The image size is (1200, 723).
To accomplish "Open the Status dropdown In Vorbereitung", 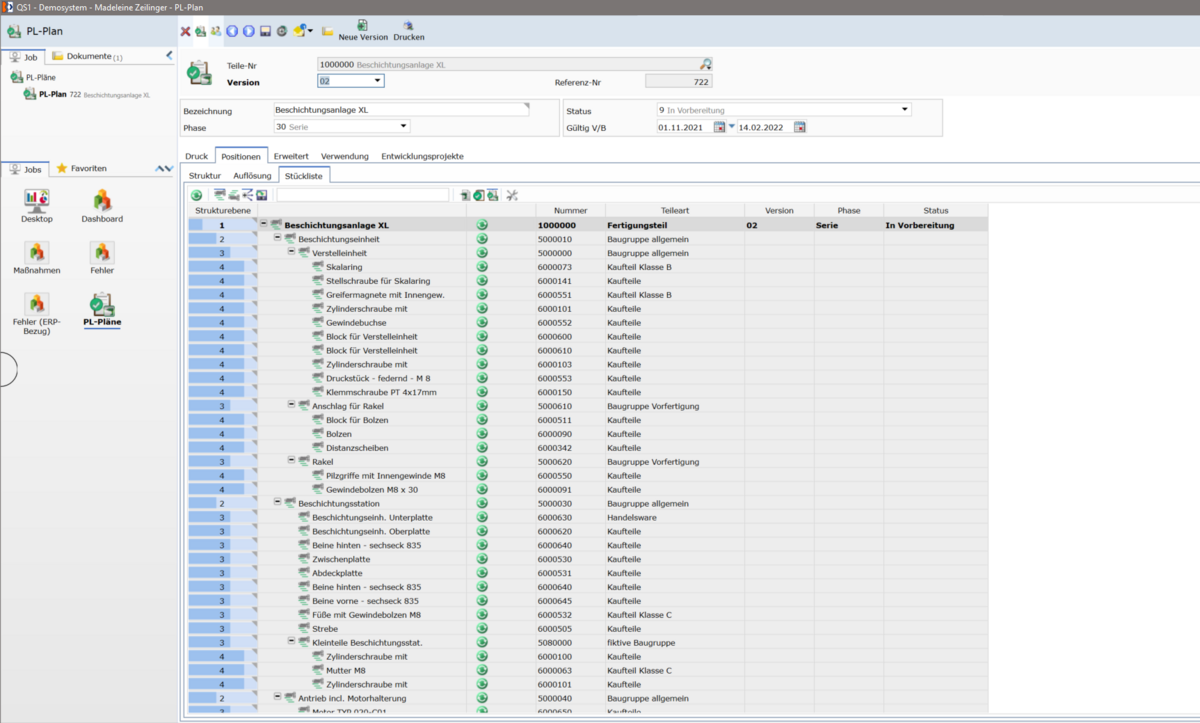I will pyautogui.click(x=904, y=109).
